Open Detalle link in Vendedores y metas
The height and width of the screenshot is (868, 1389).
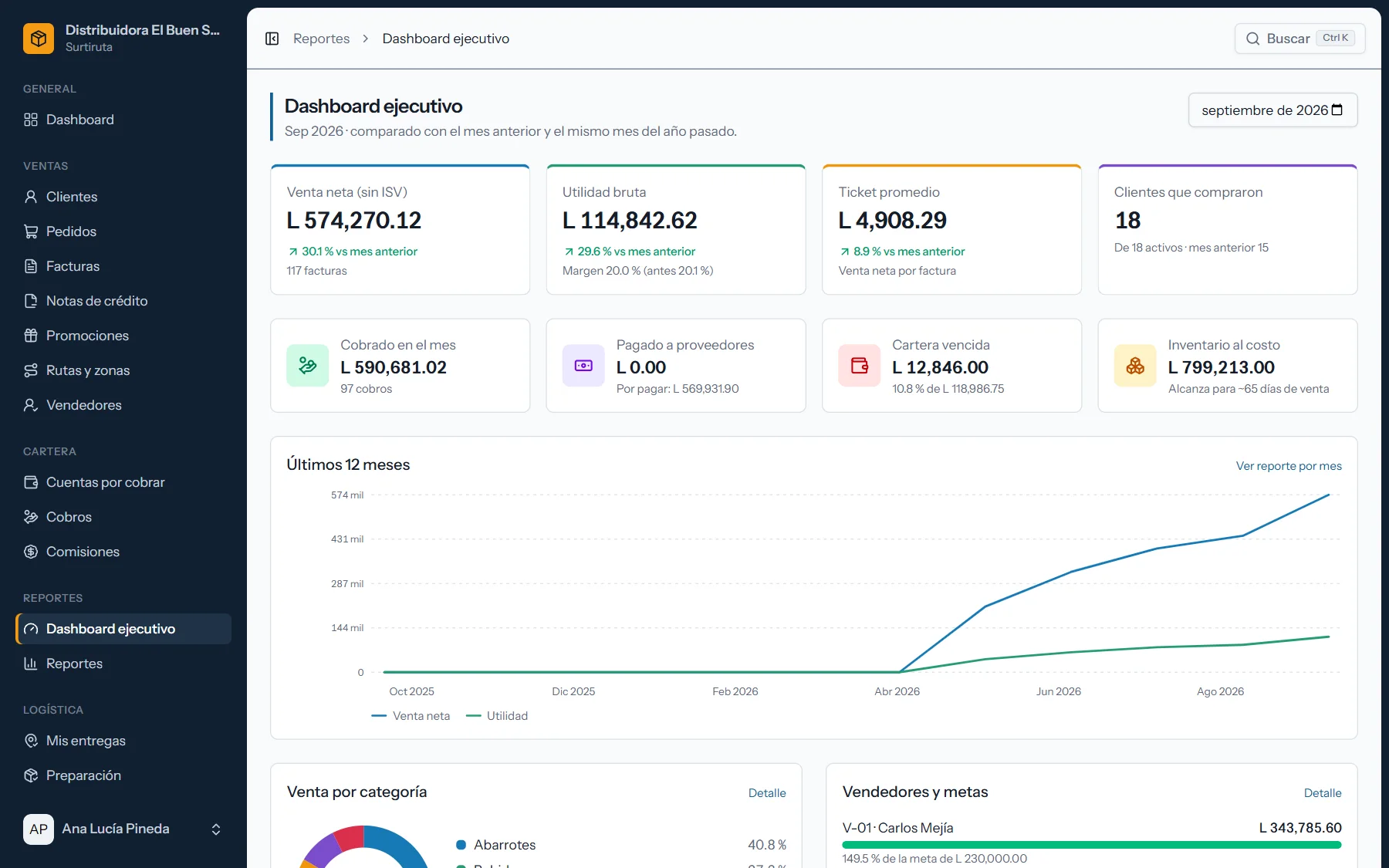[1323, 793]
